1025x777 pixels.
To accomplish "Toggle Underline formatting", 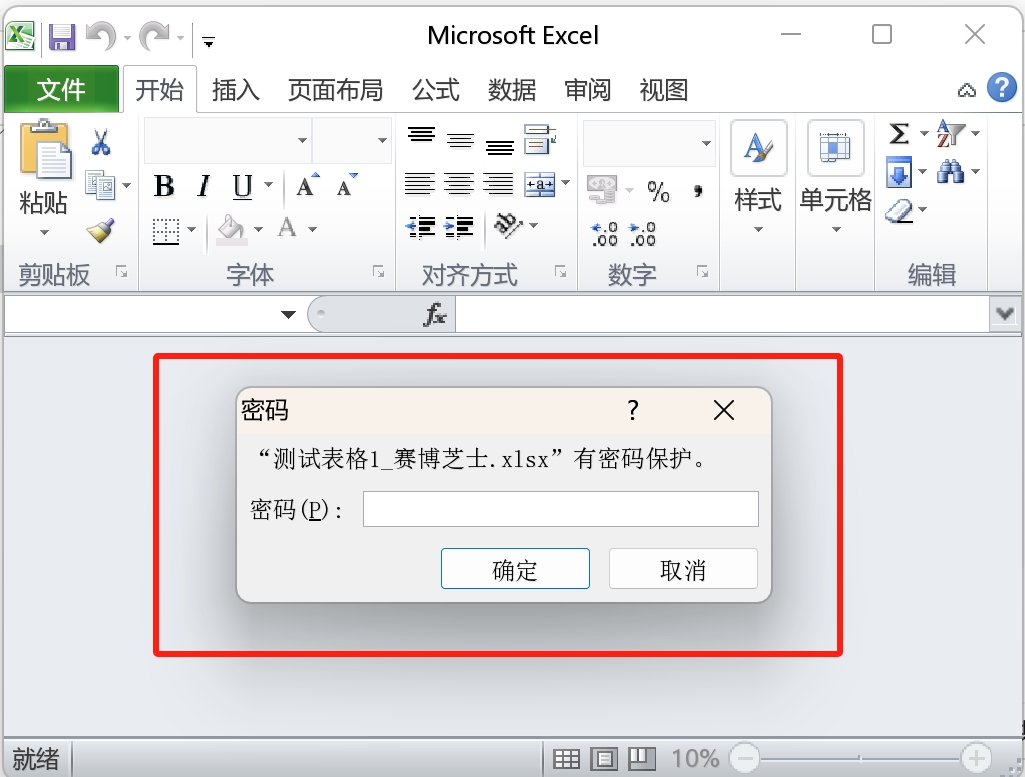I will coord(243,186).
